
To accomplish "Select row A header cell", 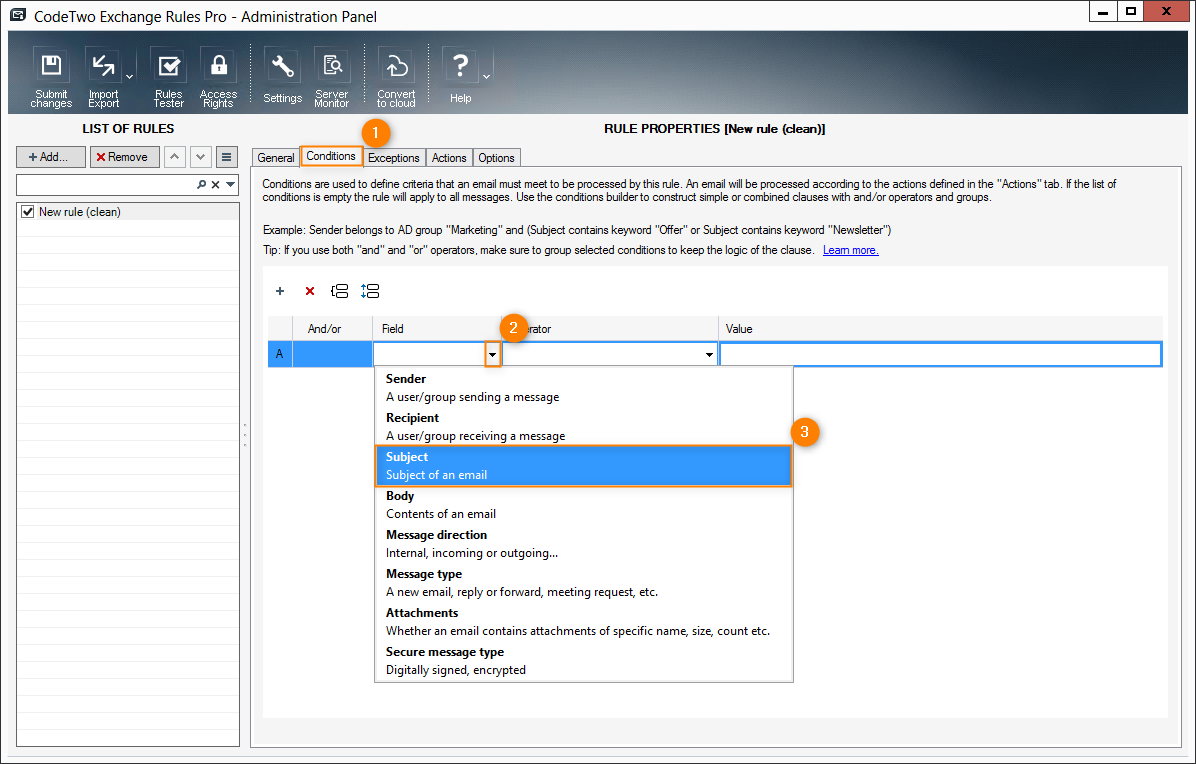I will click(280, 354).
